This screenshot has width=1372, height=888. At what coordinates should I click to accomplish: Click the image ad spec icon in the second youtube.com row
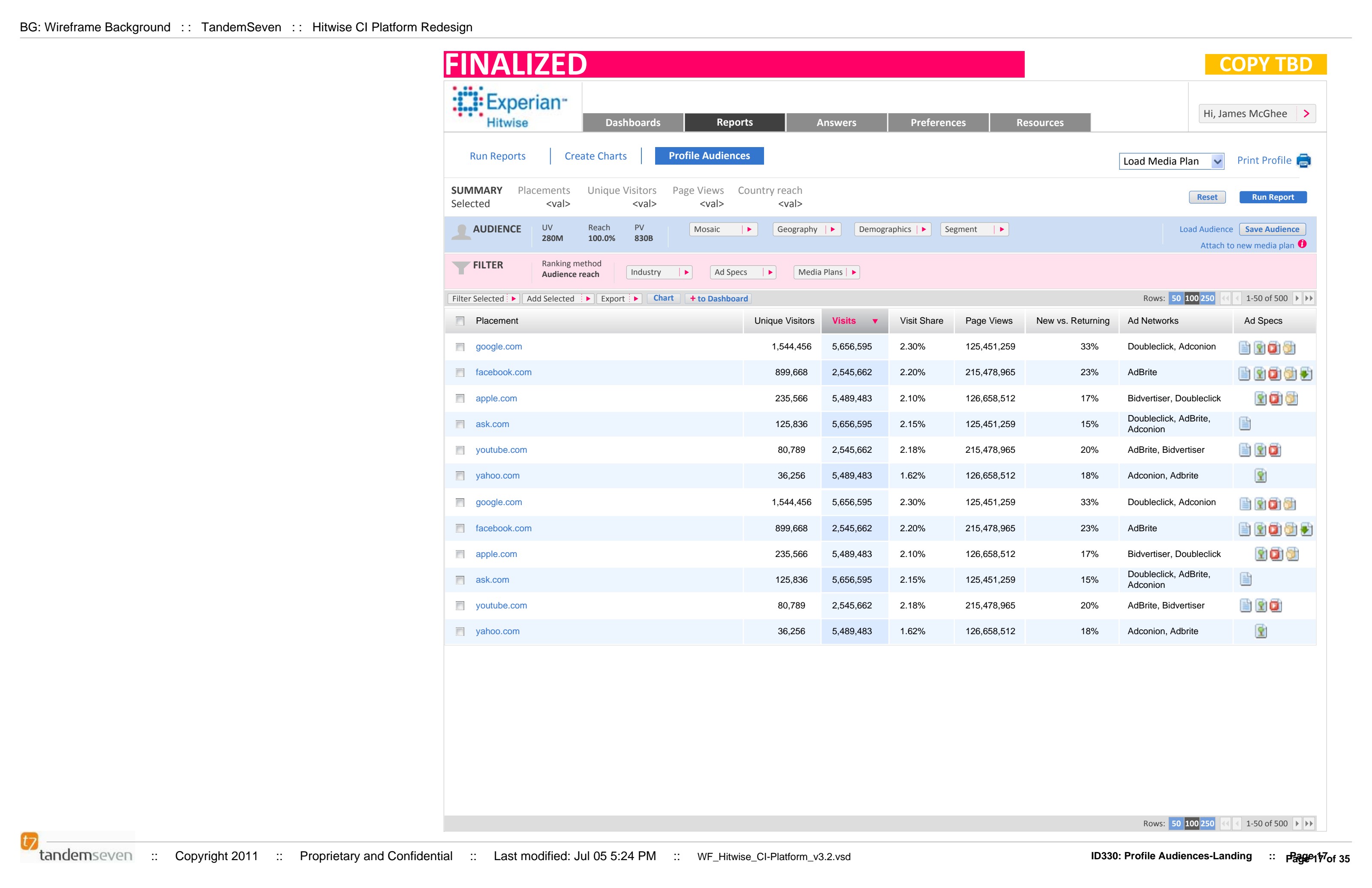click(1261, 605)
